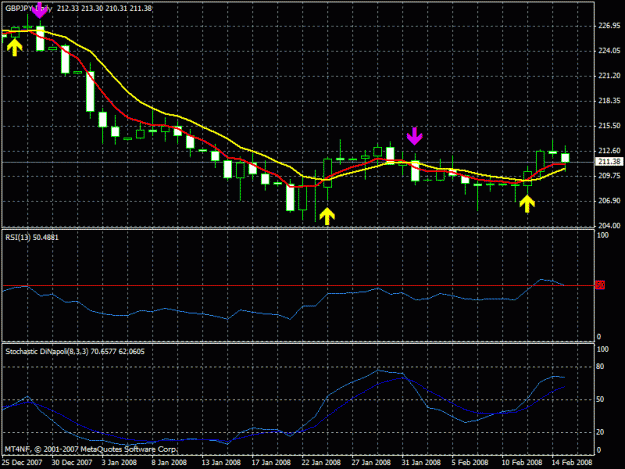Image resolution: width=625 pixels, height=469 pixels.
Task: Select the 17 Jan 2008 date label
Action: tap(271, 462)
